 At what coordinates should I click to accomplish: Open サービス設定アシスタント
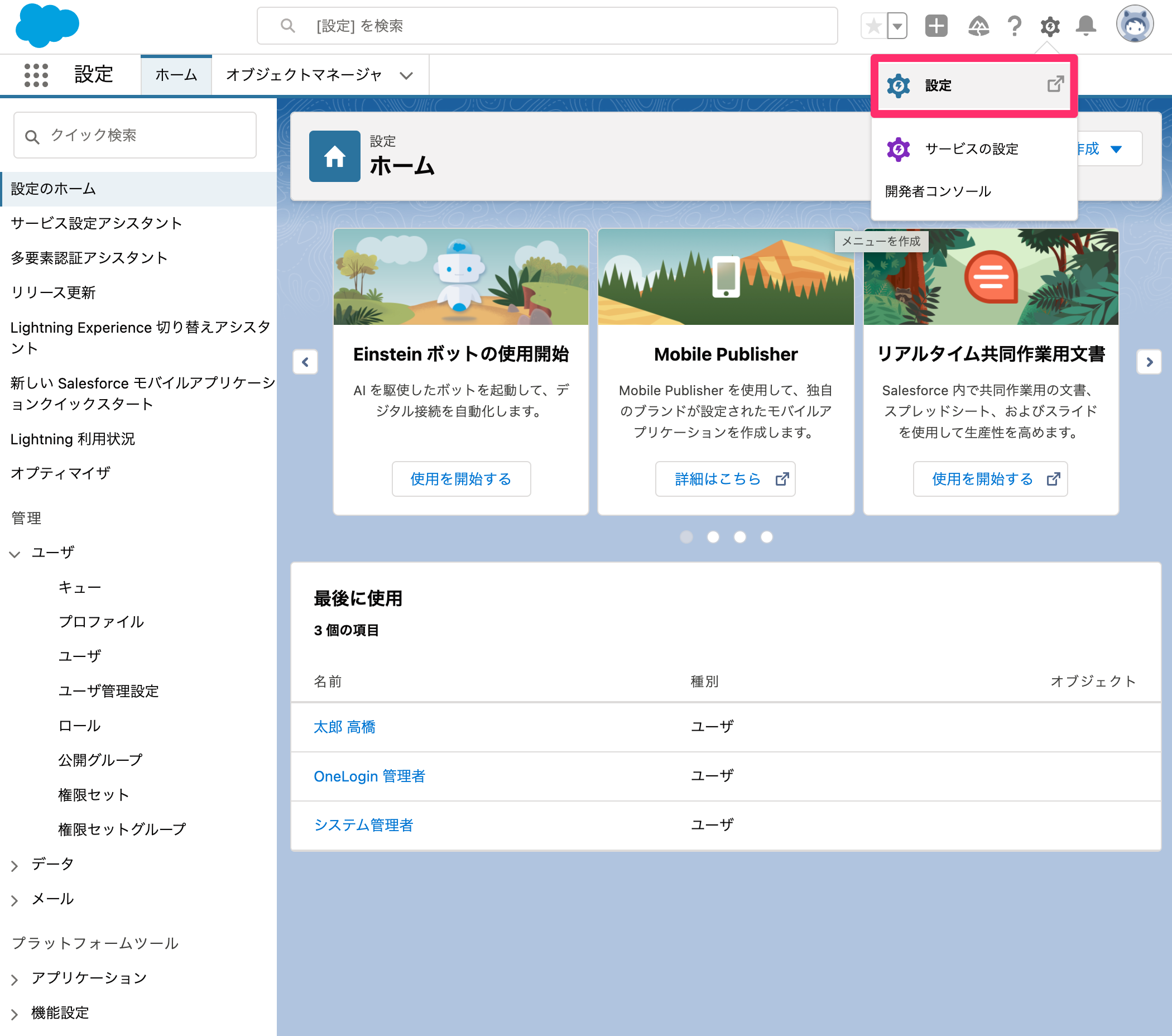tap(97, 223)
